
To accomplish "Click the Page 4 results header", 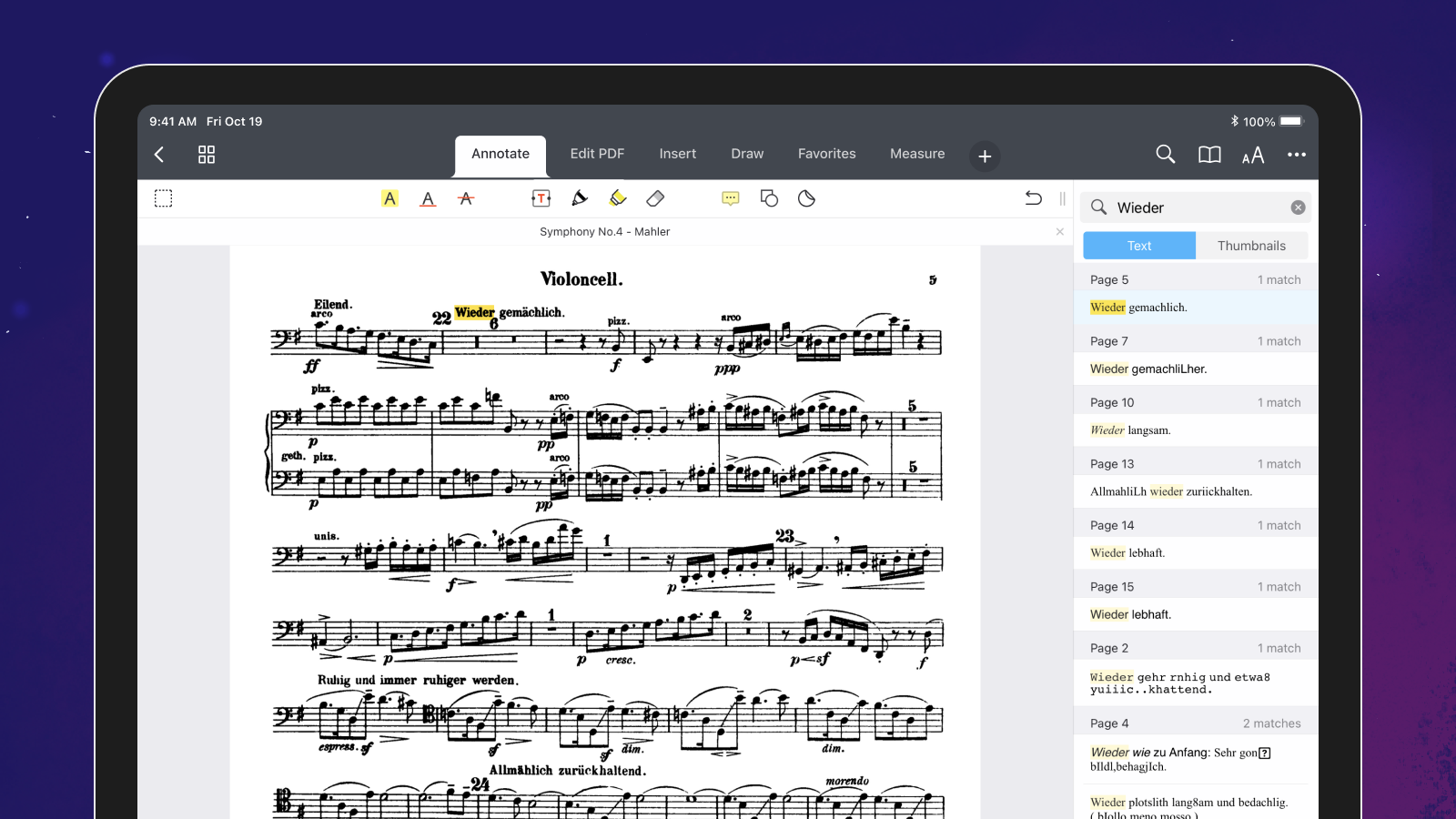I will click(x=1196, y=723).
